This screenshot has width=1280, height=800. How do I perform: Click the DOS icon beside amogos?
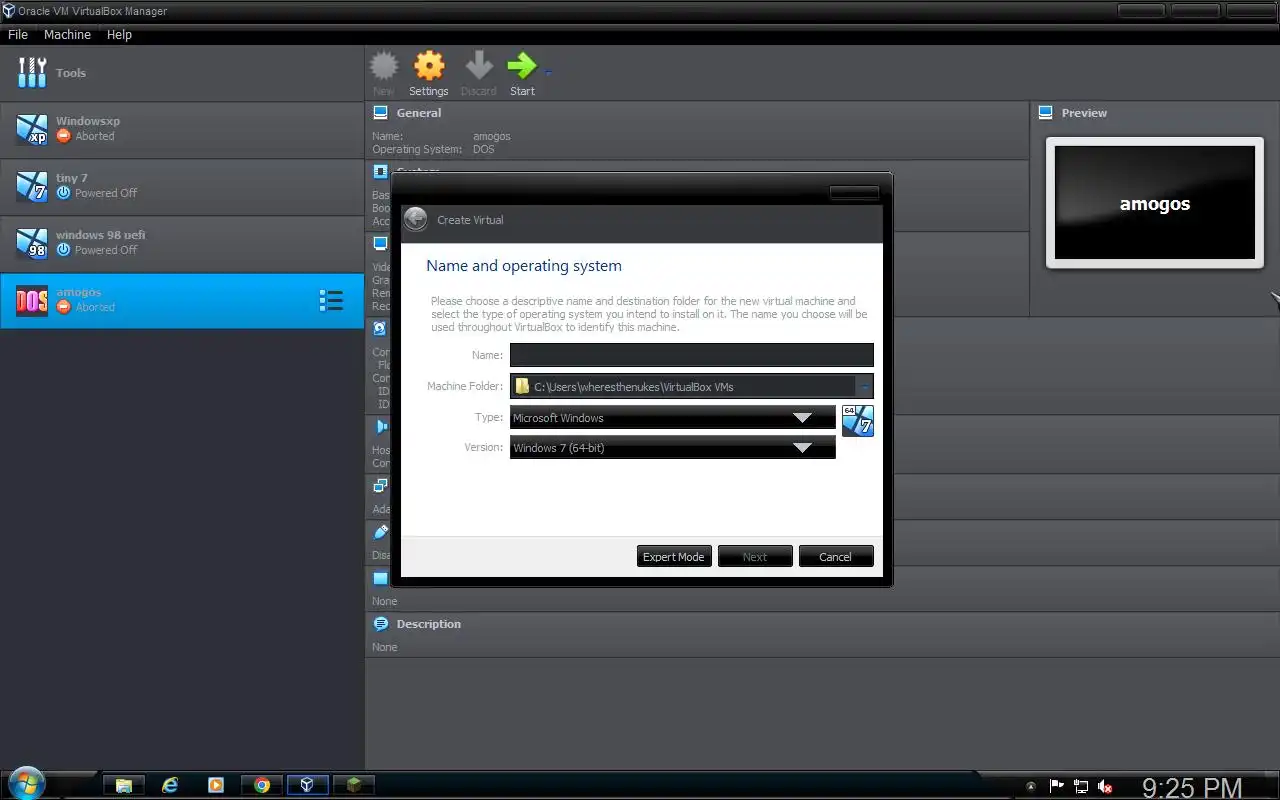click(32, 300)
